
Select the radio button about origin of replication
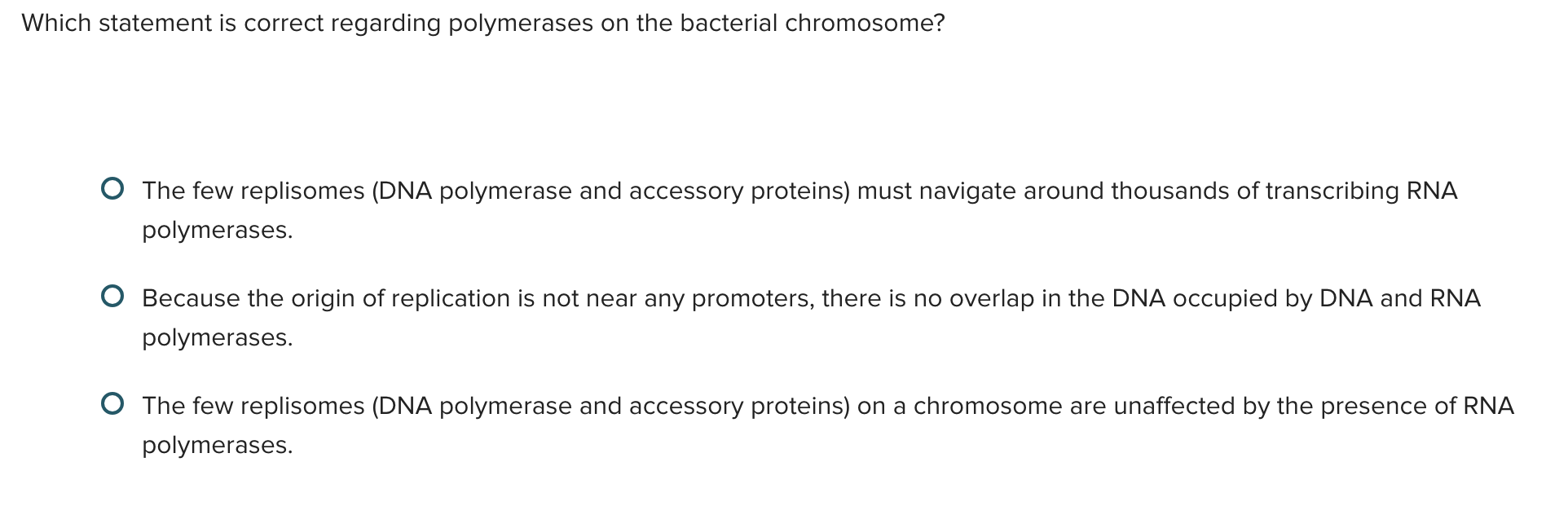[112, 295]
